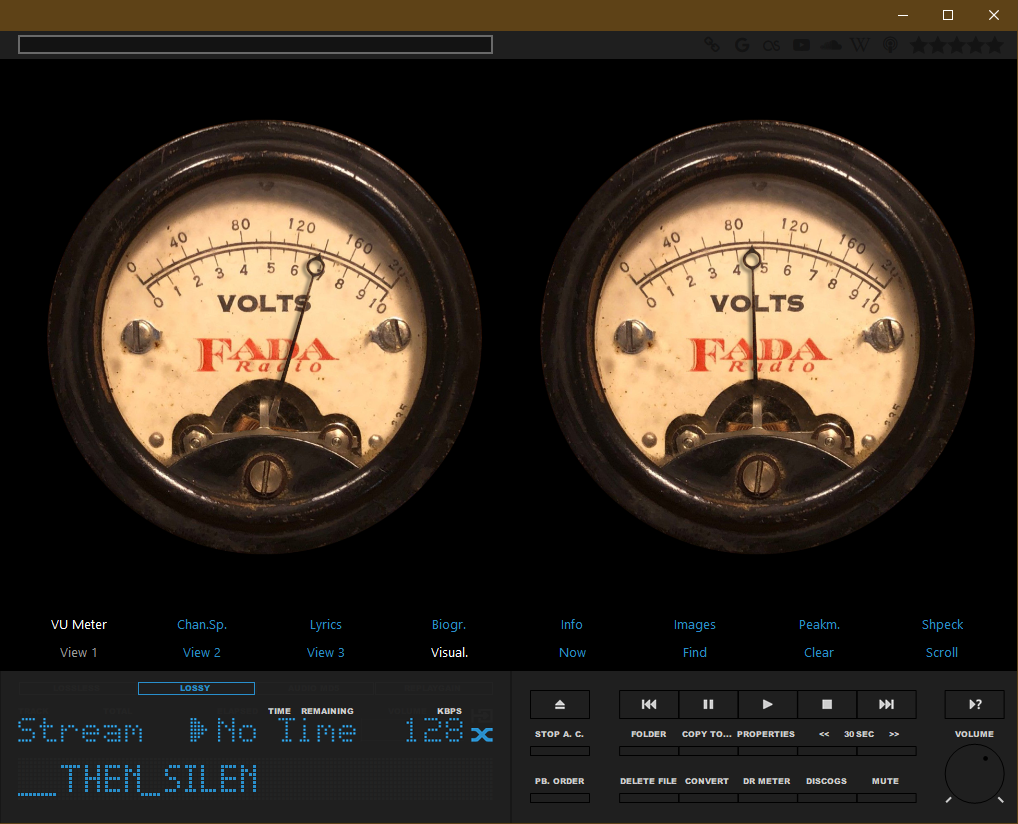Click Find link
This screenshot has height=824, width=1018.
(695, 653)
